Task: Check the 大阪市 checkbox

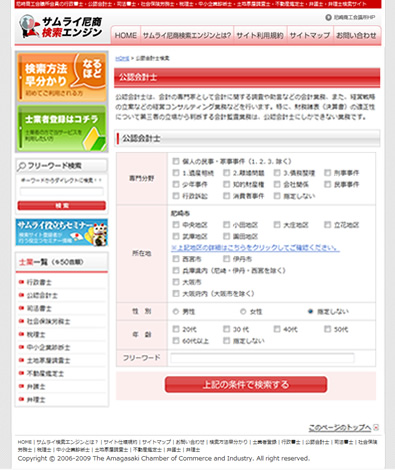Action: (176, 282)
